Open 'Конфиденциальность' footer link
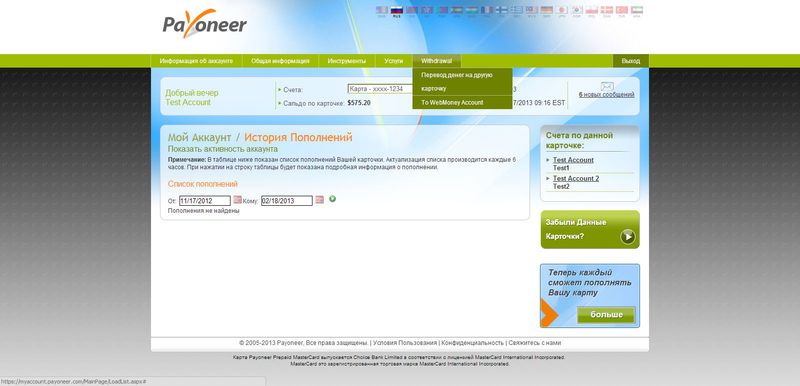Screen dimensions: 800x386 pyautogui.click(x=473, y=343)
